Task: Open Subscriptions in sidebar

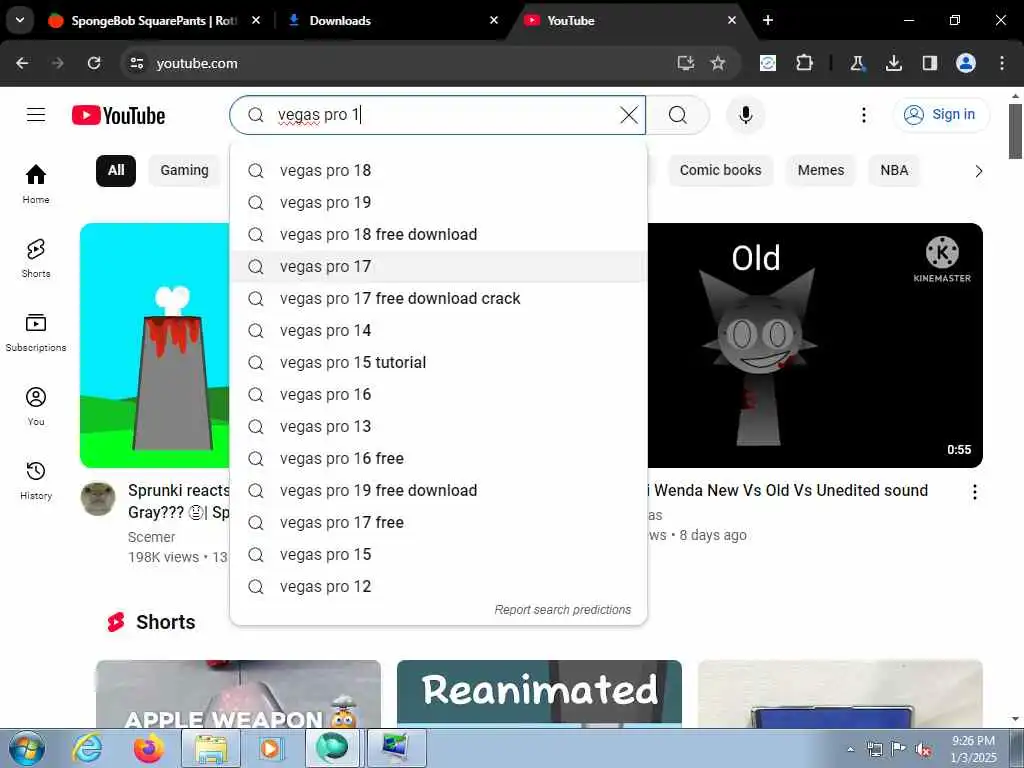Action: click(36, 332)
